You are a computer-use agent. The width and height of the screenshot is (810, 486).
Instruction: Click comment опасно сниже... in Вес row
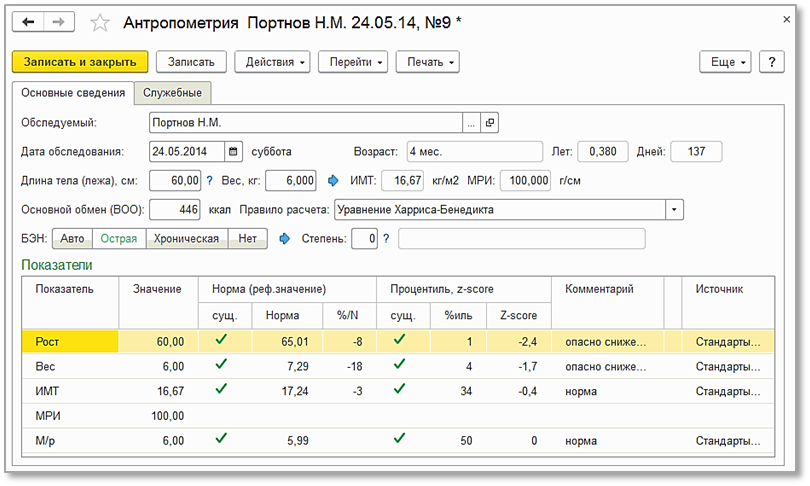pyautogui.click(x=605, y=367)
